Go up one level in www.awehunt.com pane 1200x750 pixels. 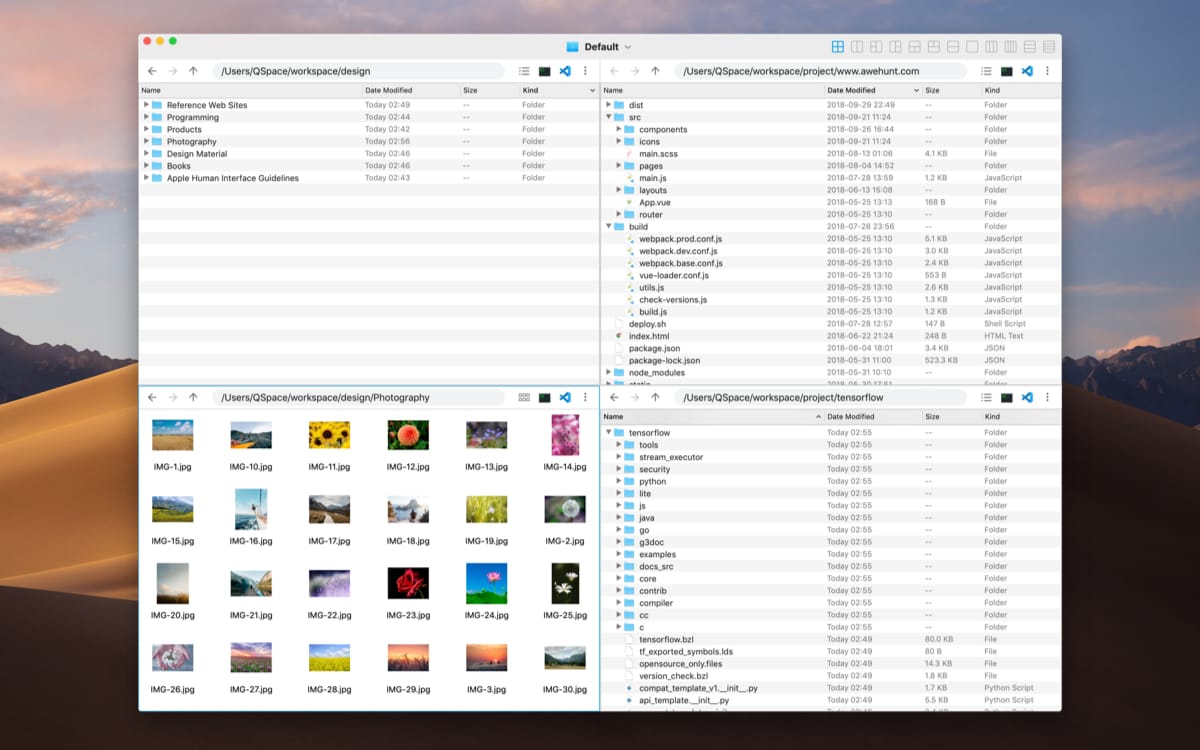tap(655, 71)
